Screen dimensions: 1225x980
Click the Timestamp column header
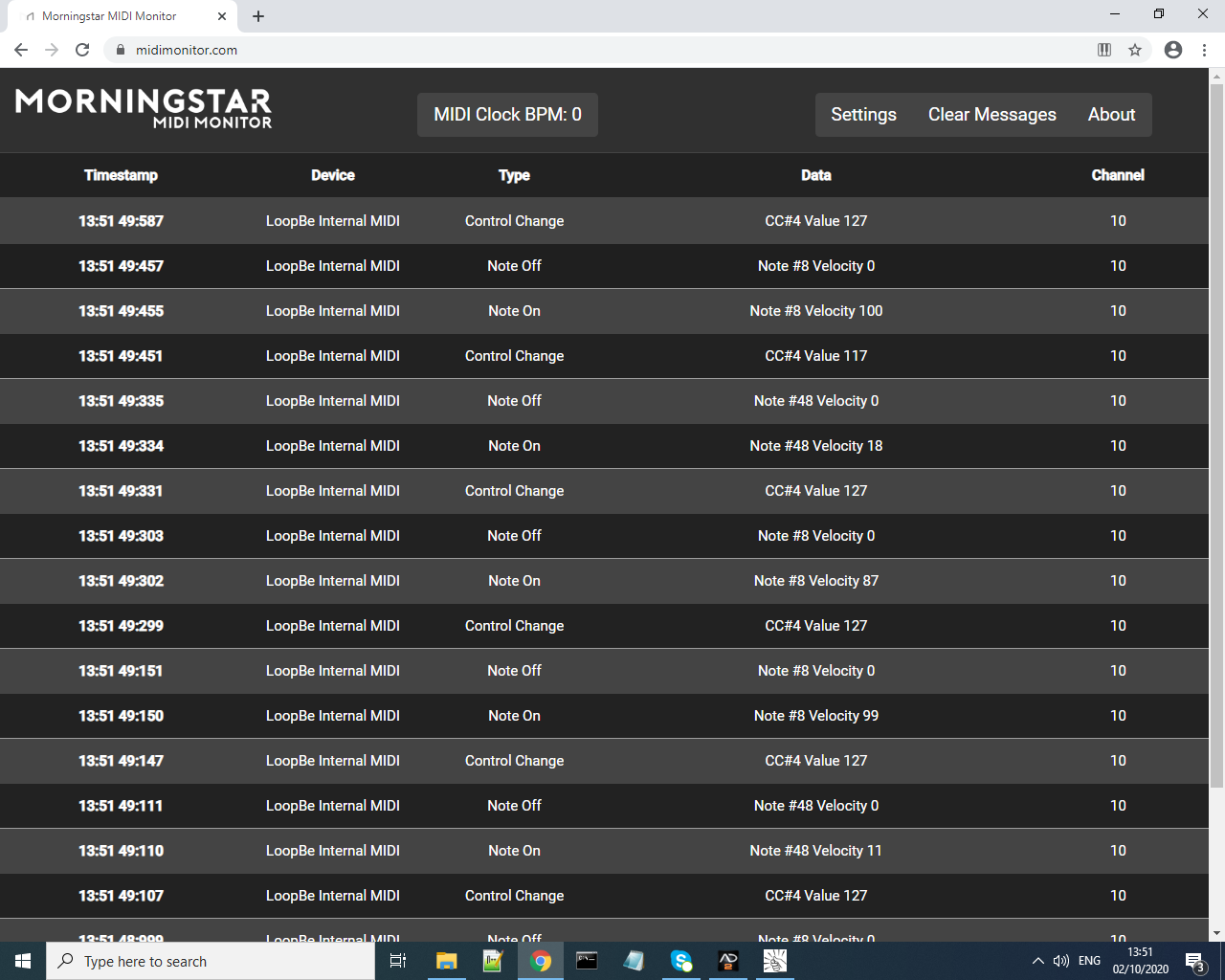click(x=121, y=175)
